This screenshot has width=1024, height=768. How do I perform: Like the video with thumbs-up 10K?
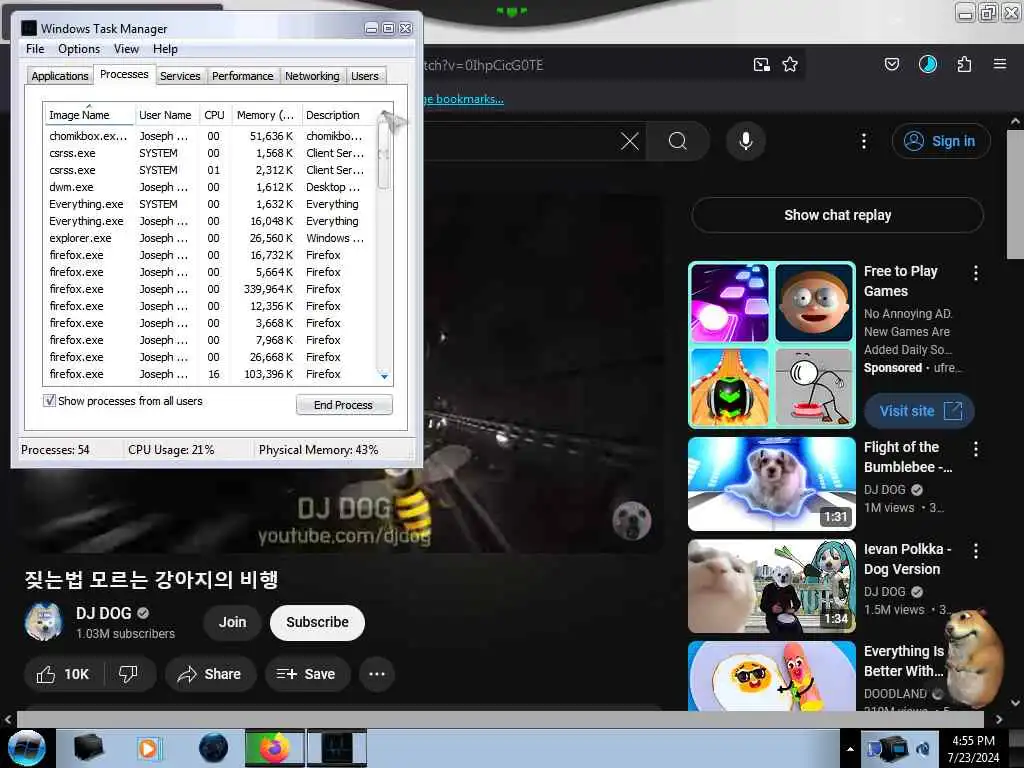pos(63,674)
